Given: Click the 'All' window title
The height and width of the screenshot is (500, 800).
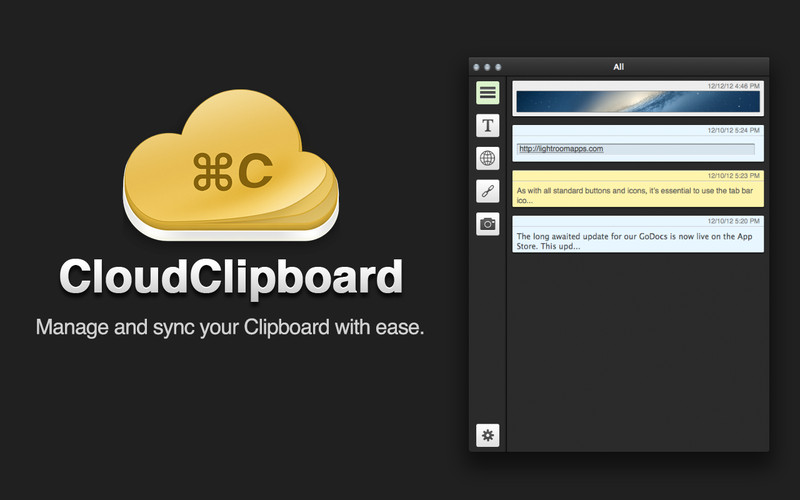Looking at the screenshot, I should tap(618, 67).
